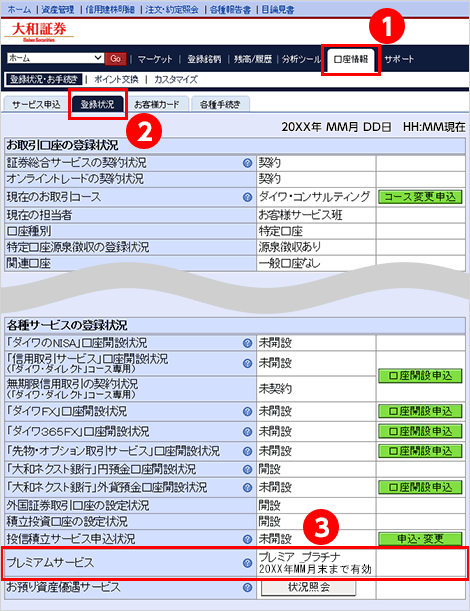Click the オンライントレードの契約状況 label

pos(75,179)
